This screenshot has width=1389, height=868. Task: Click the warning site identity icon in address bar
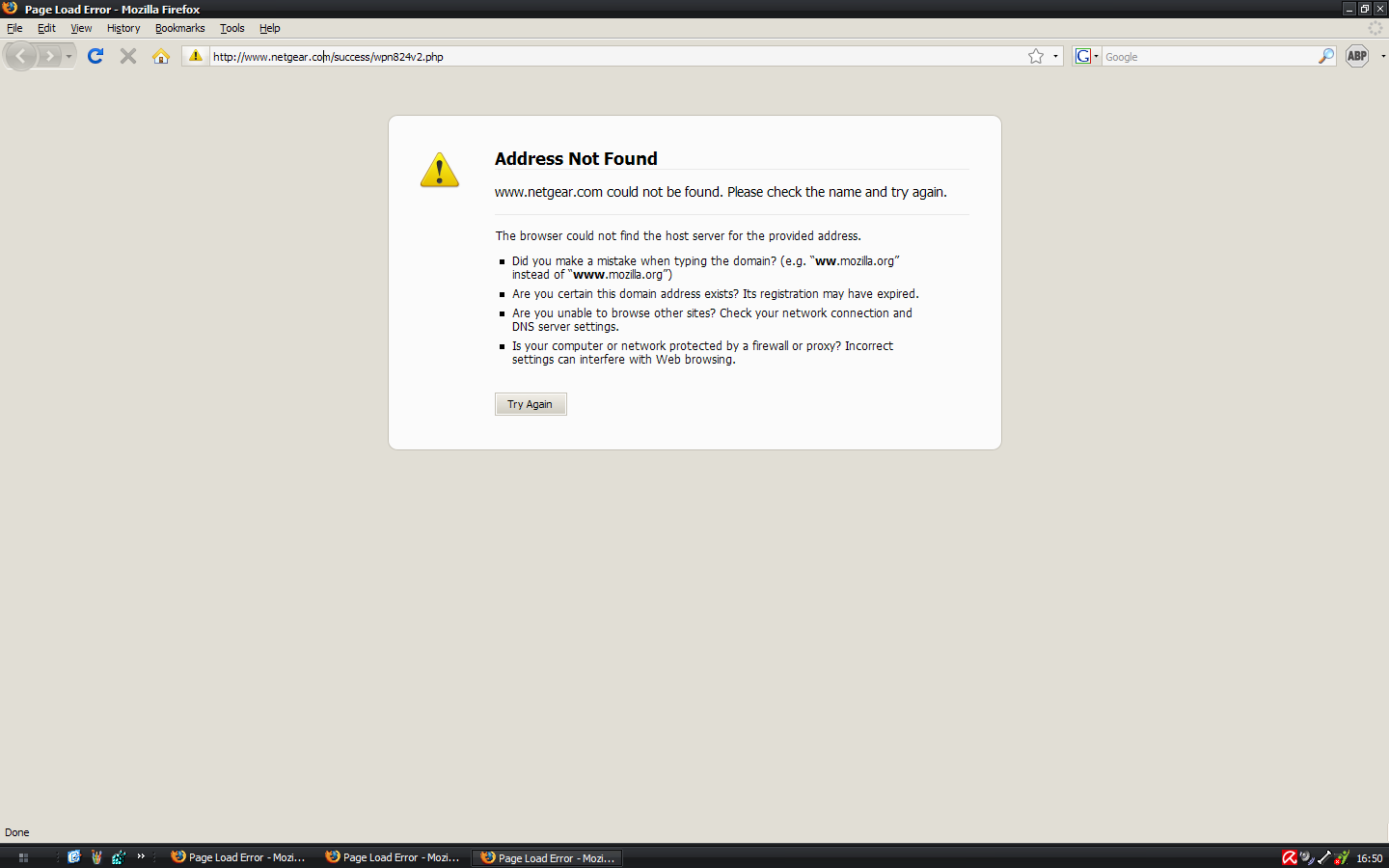pos(196,56)
